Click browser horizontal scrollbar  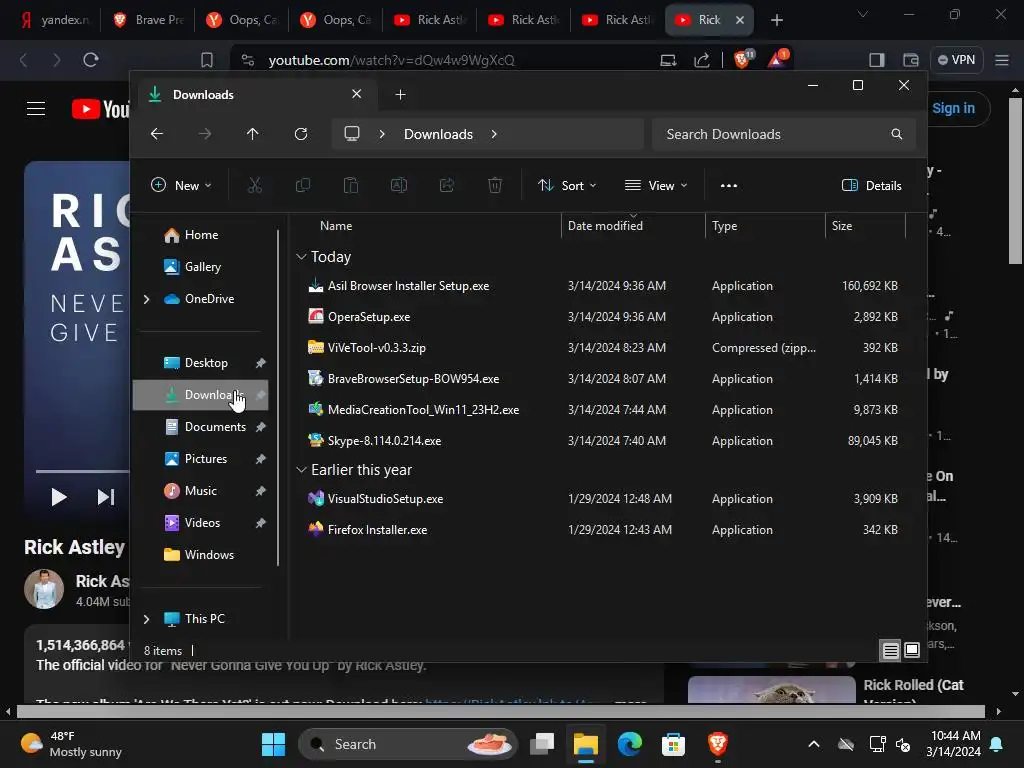click(500, 711)
